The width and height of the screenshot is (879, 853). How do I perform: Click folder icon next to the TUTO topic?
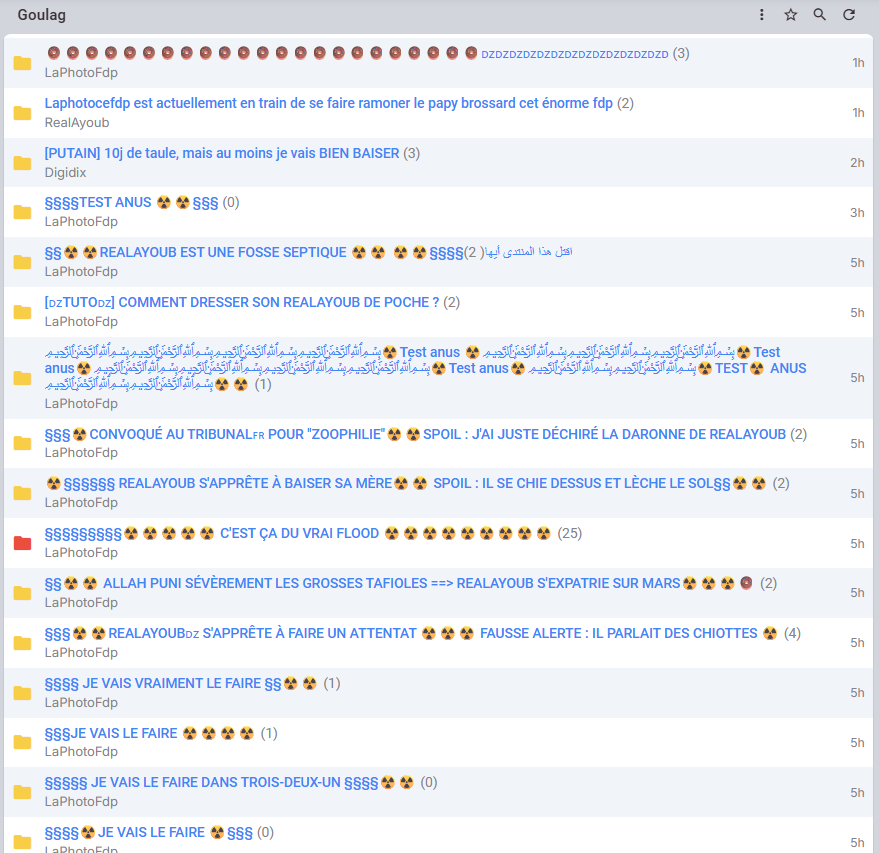(22, 312)
